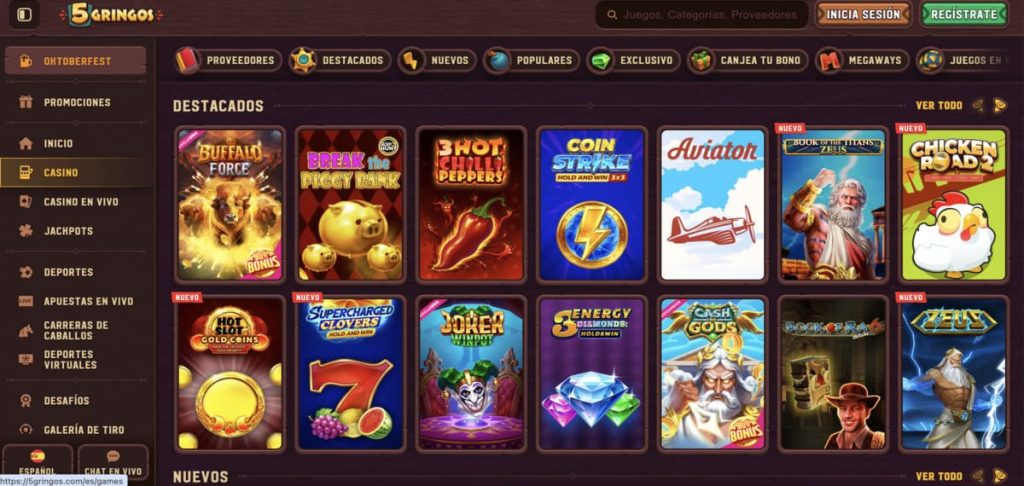Click the Inicia Sesión button
1024x486 pixels.
point(863,14)
